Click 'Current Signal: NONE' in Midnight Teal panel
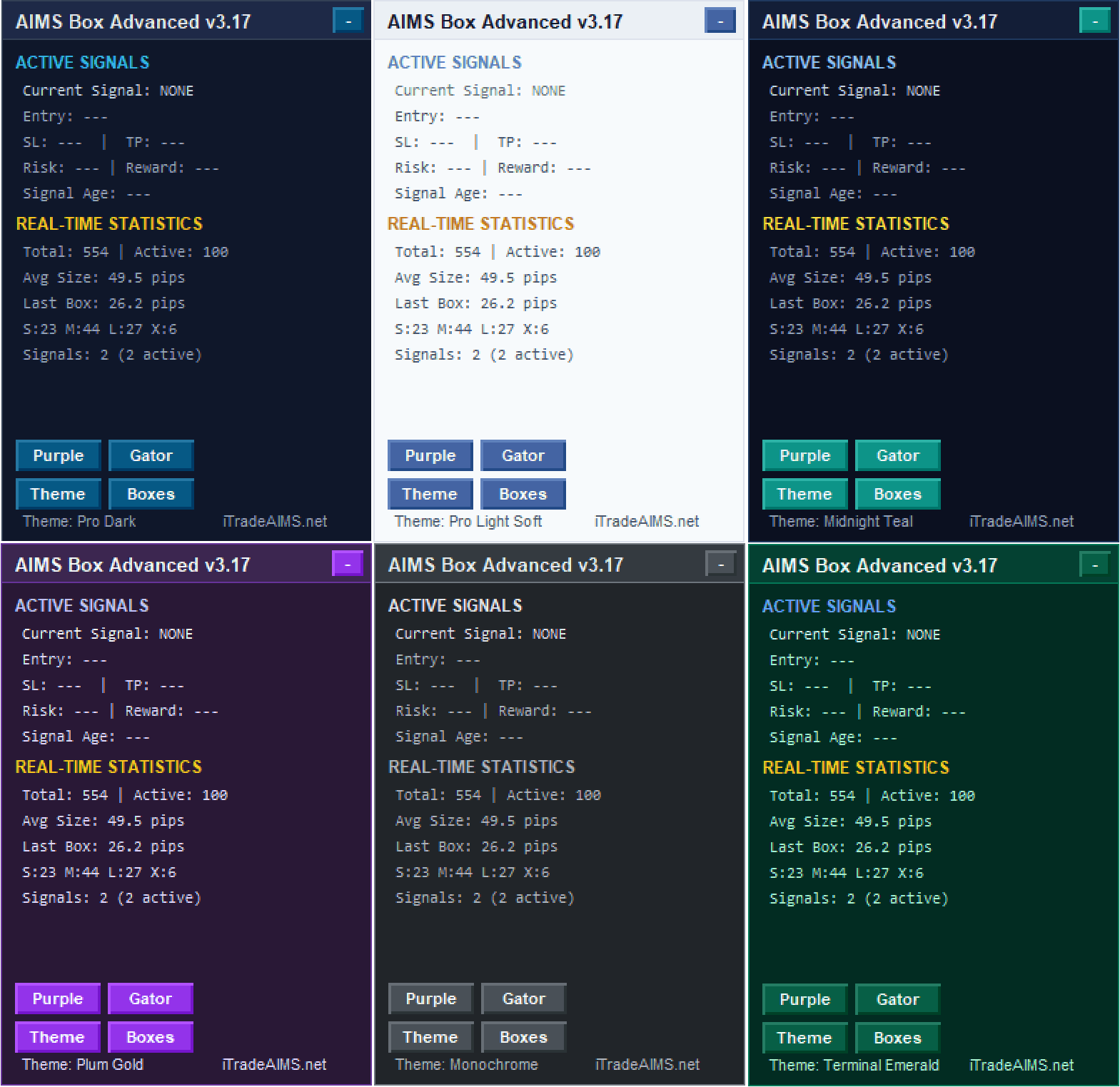Viewport: 1120px width, 1087px height. pyautogui.click(x=854, y=91)
